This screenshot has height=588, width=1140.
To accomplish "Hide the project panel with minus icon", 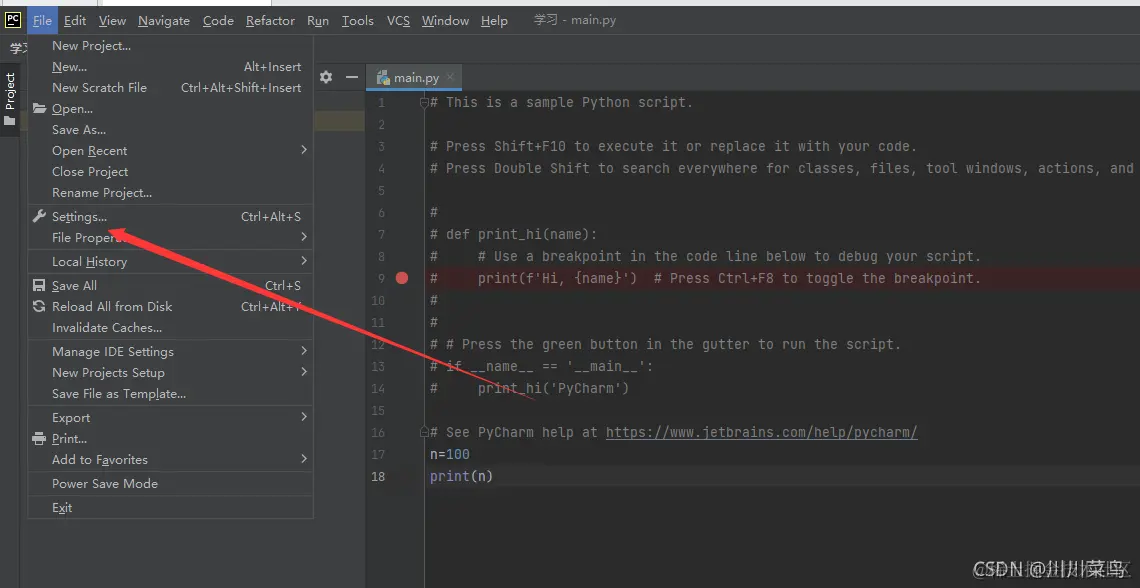I will (x=352, y=77).
